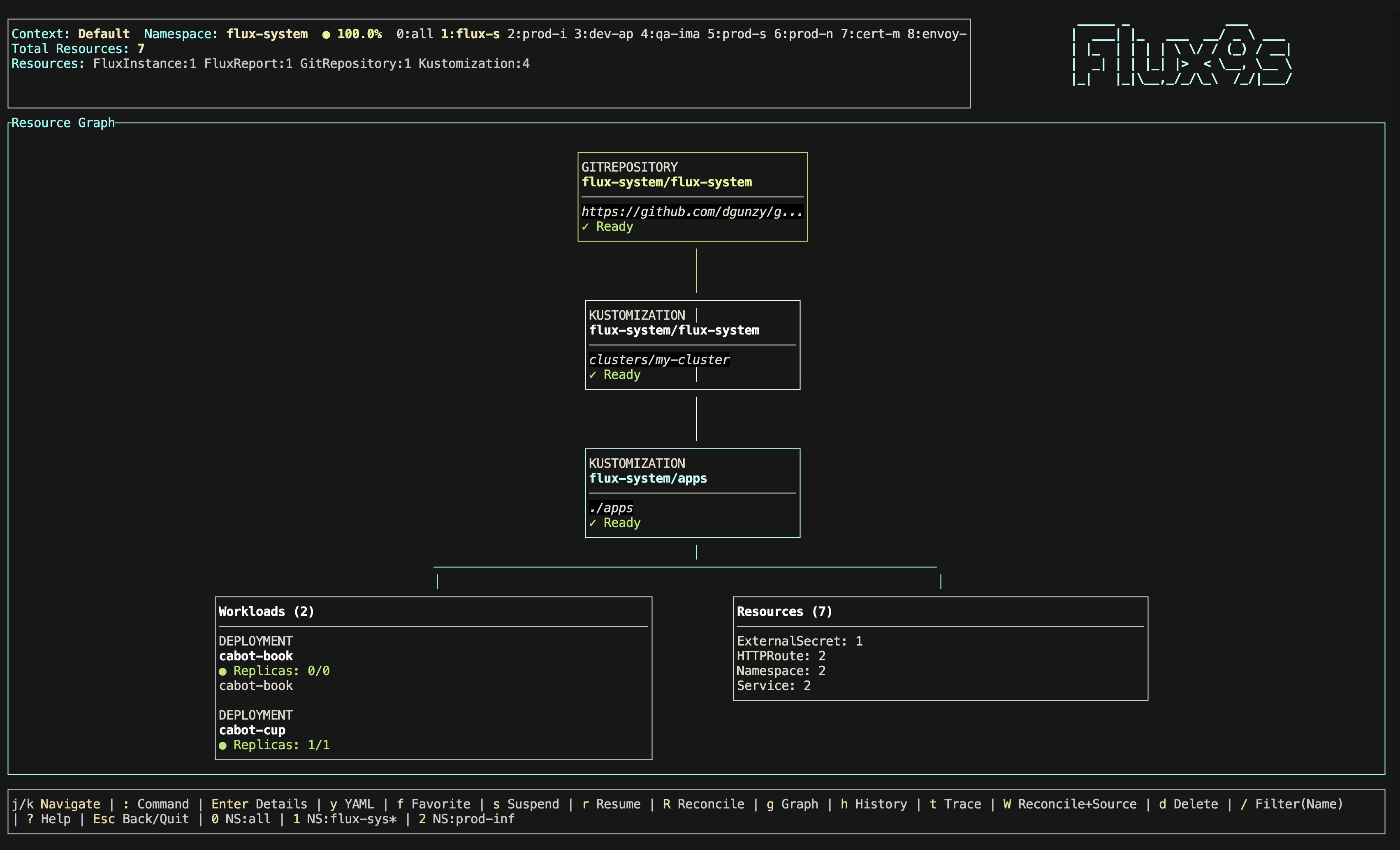1400x850 pixels.
Task: Click the Suspend shortcut hint
Action: [526, 804]
